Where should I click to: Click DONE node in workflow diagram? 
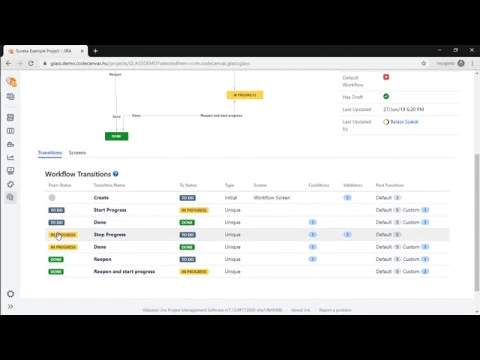[116, 136]
